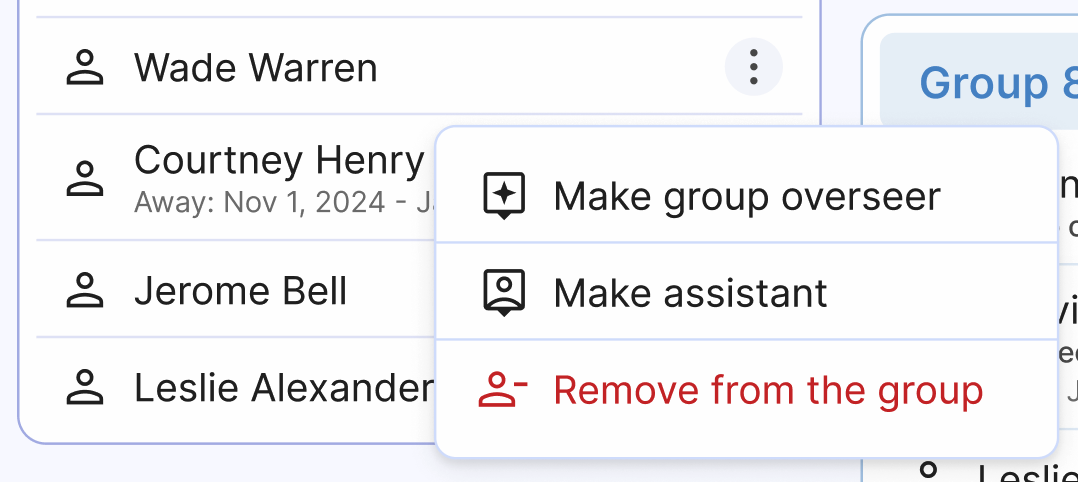Open the Group 8 header
The image size is (1078, 482).
(984, 83)
